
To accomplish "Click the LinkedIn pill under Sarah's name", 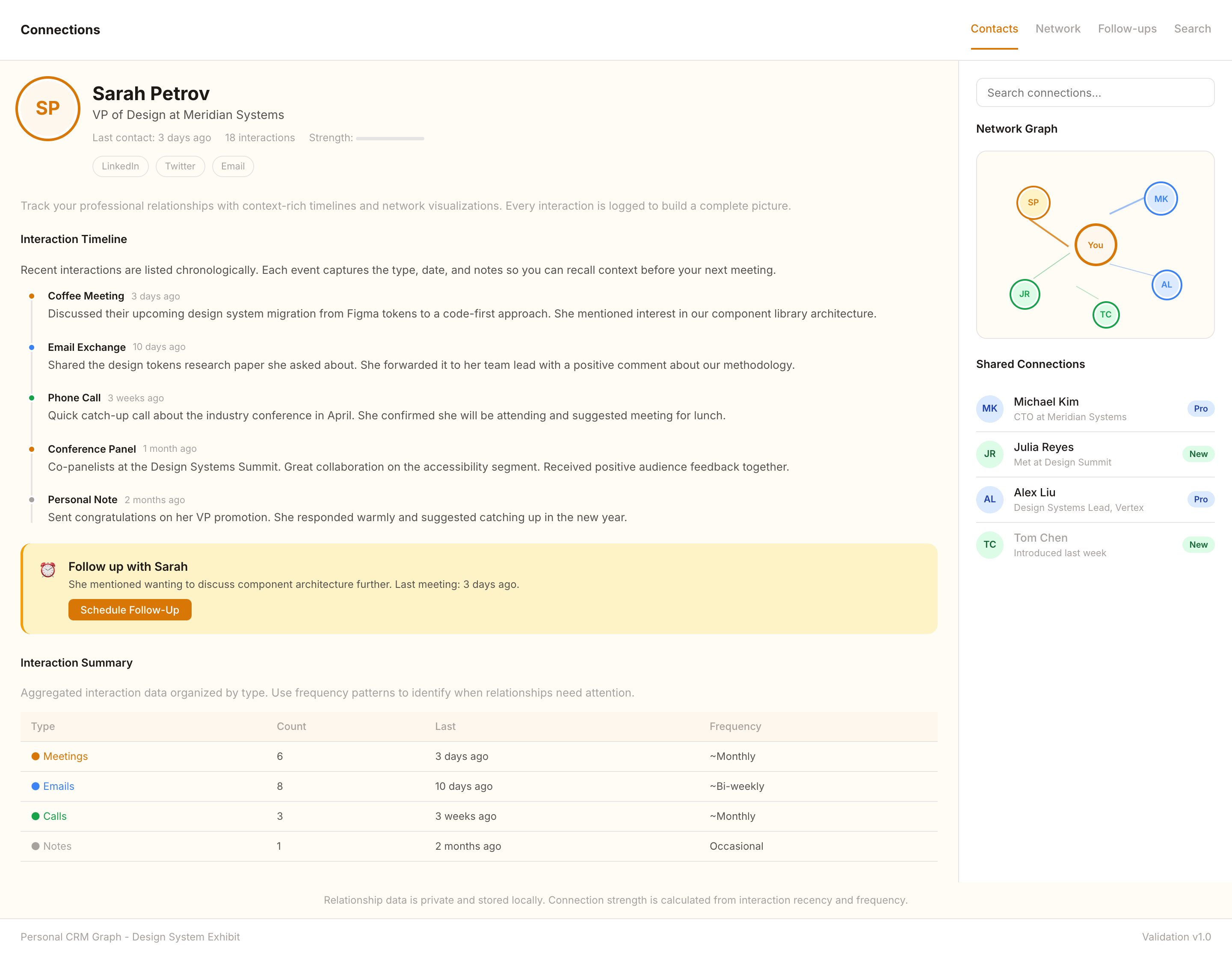I will click(x=120, y=166).
